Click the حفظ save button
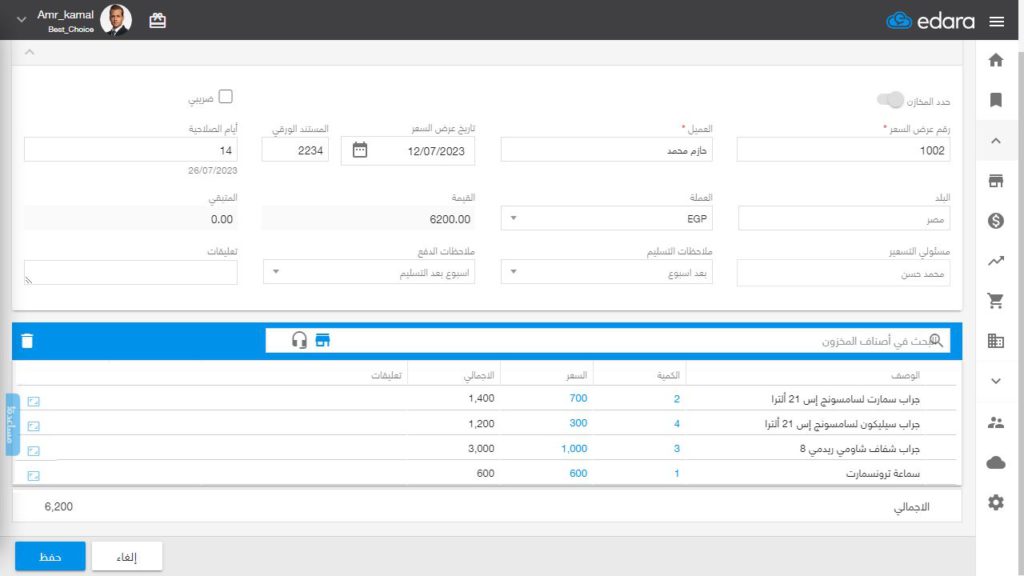Viewport: 1024px width, 576px height. [x=50, y=556]
